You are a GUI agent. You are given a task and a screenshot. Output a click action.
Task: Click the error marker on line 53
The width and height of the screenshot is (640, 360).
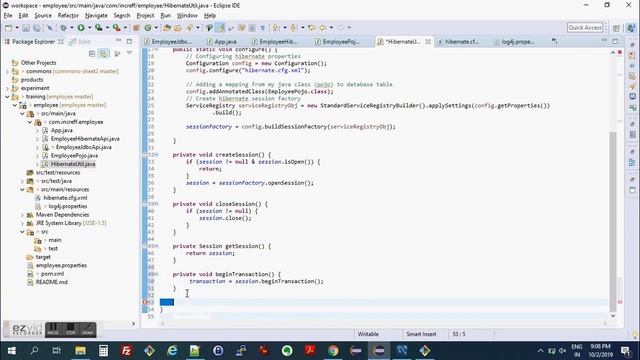[x=145, y=302]
